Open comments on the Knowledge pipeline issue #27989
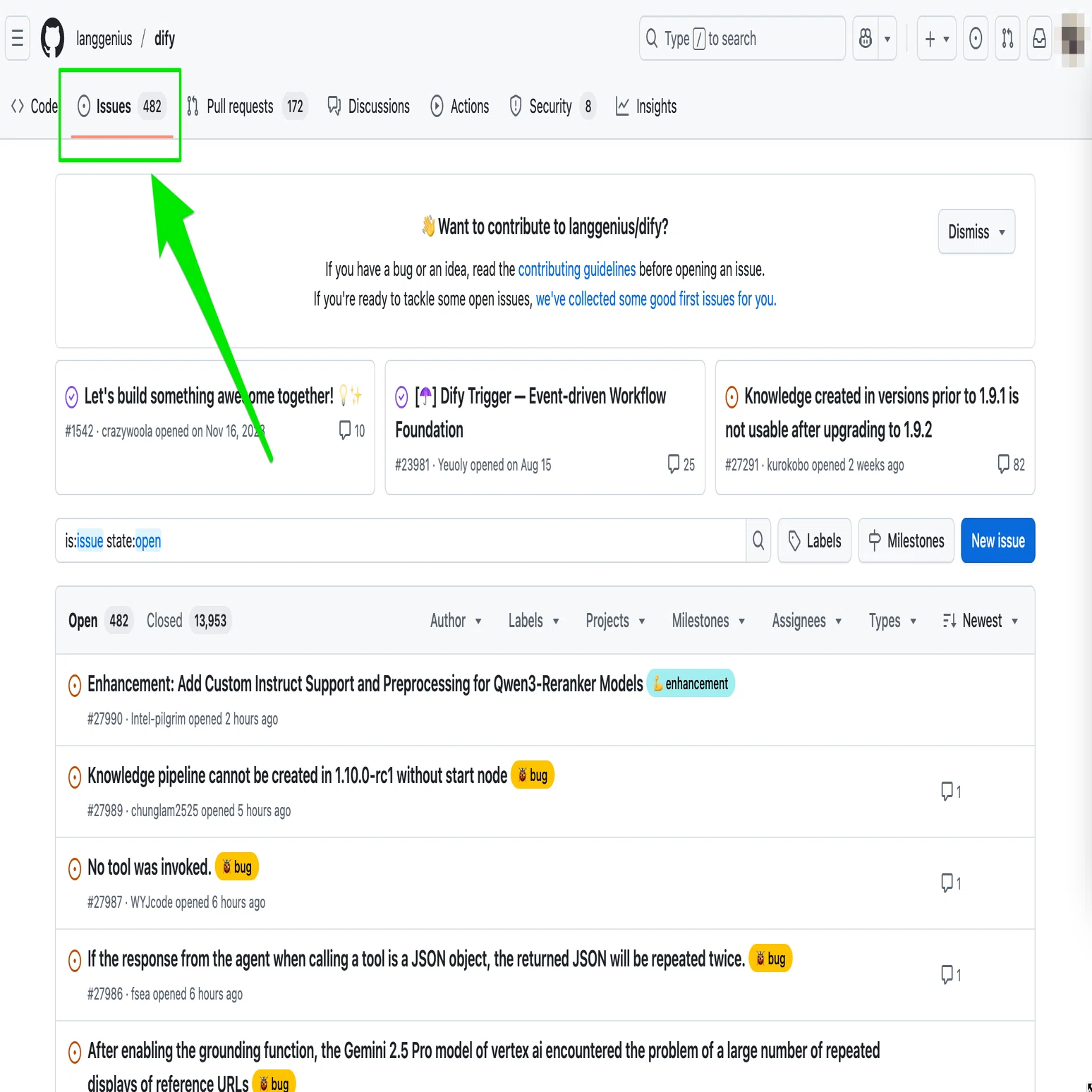This screenshot has height=1092, width=1092. click(x=951, y=791)
